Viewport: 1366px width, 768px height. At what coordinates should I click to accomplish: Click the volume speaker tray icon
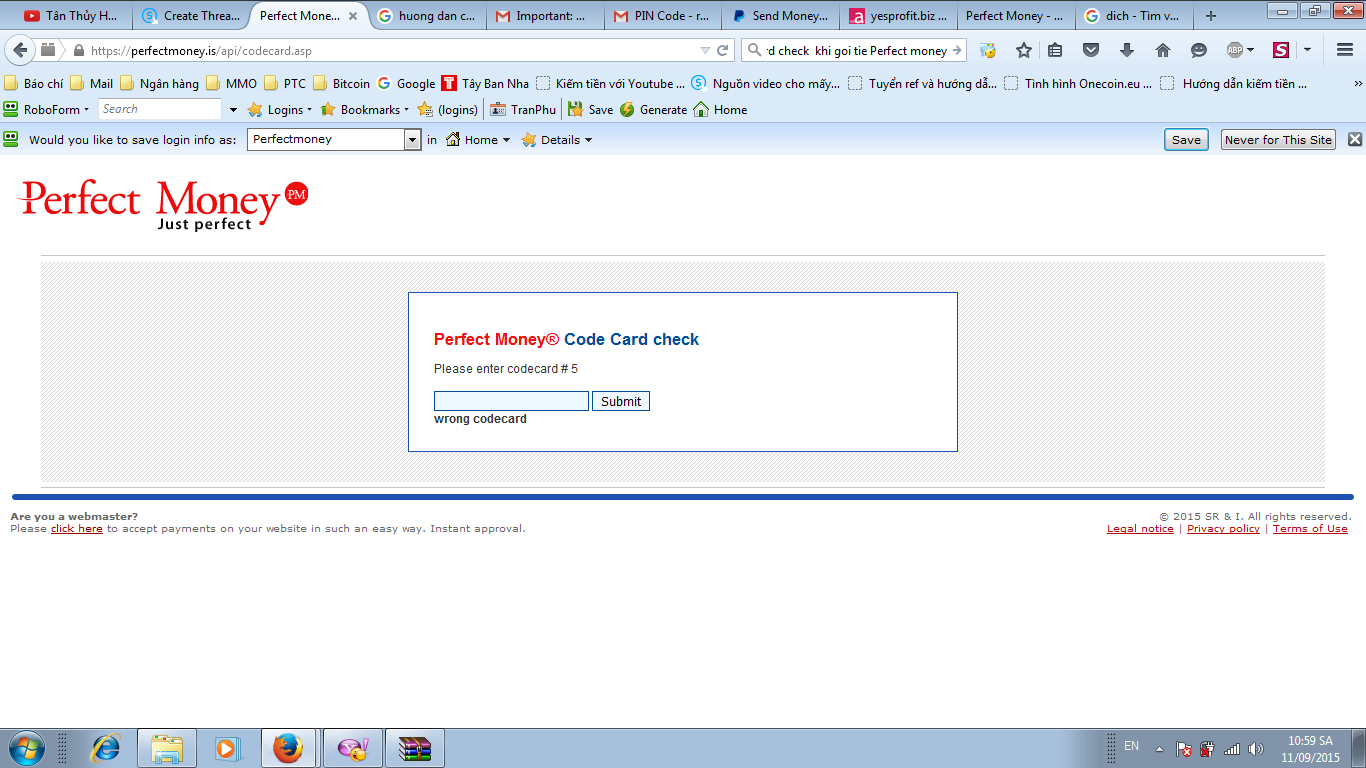(1255, 748)
